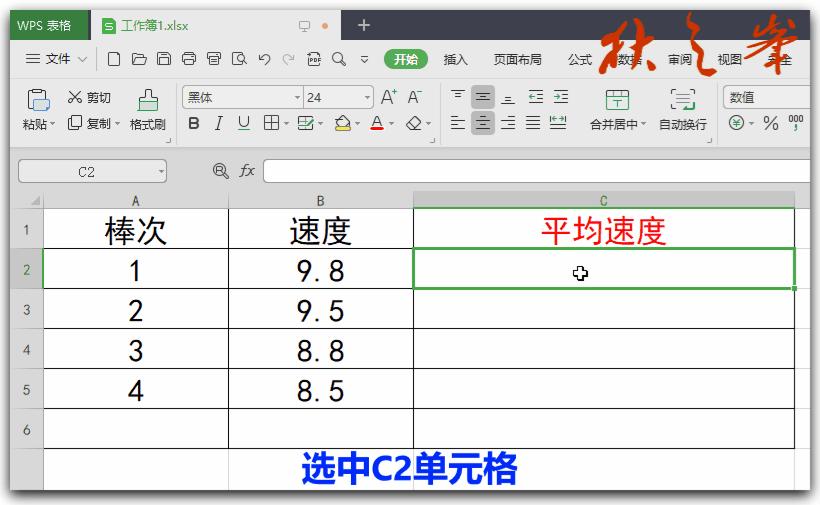Switch to 插入 ribbon tab
This screenshot has height=505, width=820.
tap(455, 60)
